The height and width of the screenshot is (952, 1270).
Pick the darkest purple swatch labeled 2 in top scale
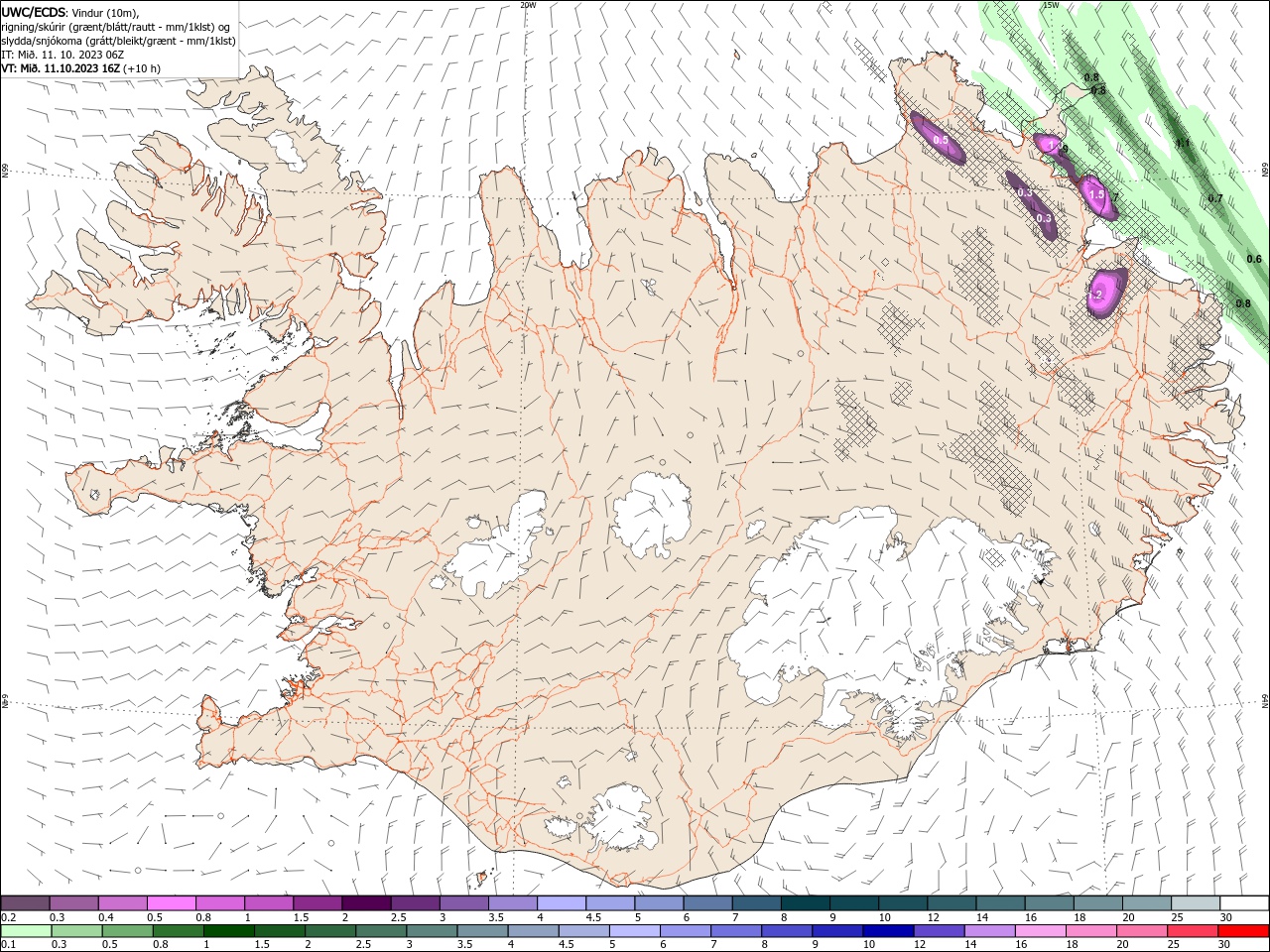pos(365,902)
